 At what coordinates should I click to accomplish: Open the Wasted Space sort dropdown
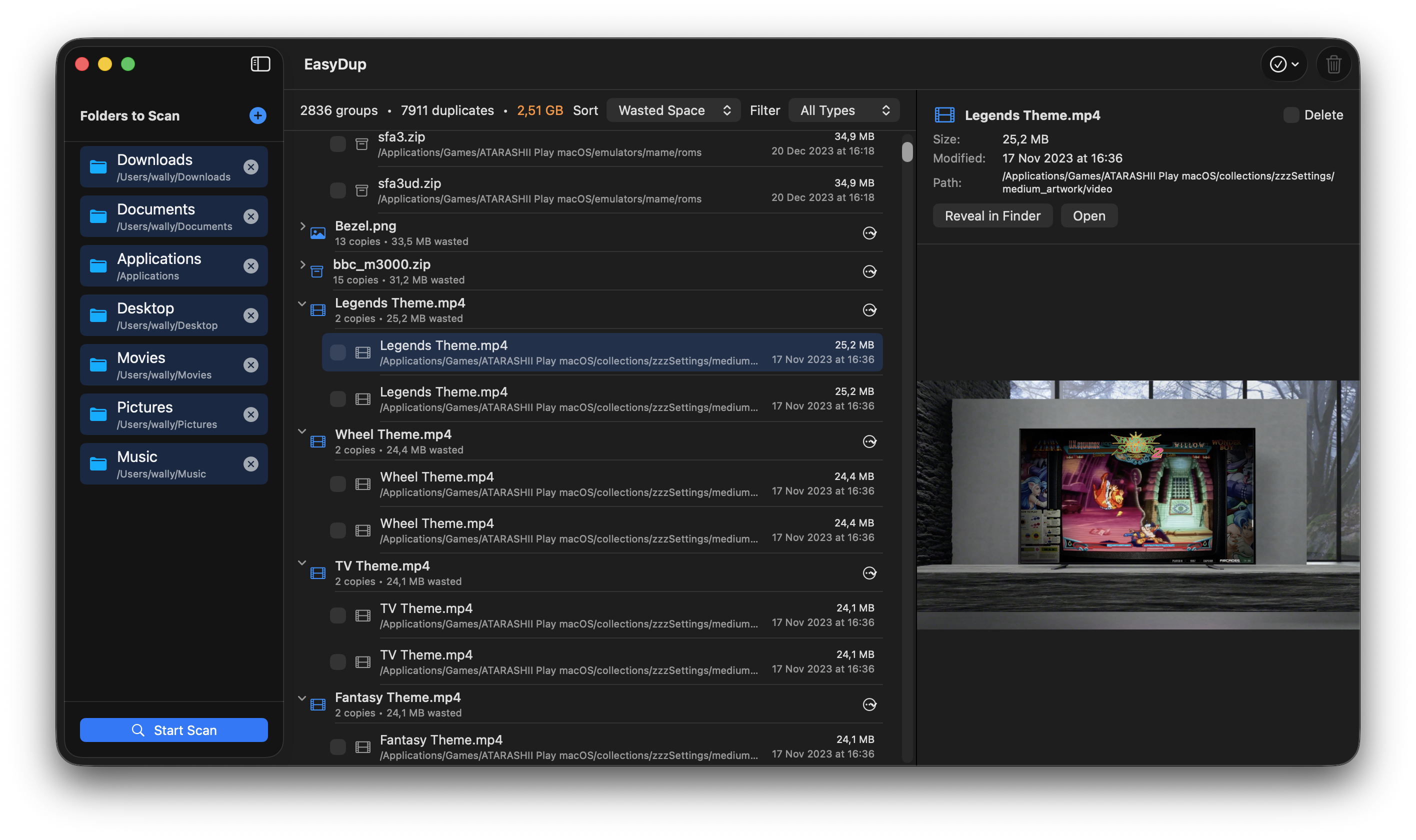(x=673, y=110)
